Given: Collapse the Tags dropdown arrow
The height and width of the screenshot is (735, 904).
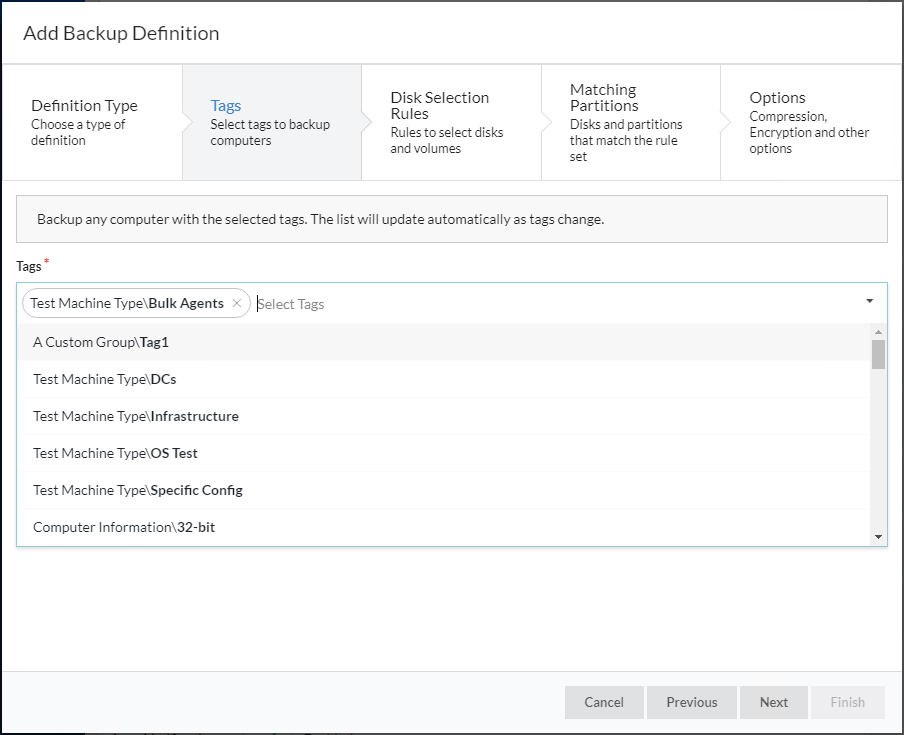Looking at the screenshot, I should pos(869,301).
